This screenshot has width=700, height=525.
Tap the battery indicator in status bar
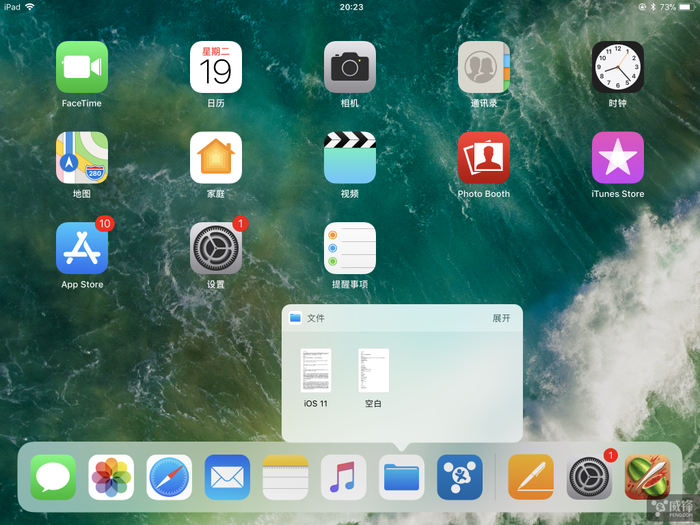click(x=687, y=7)
